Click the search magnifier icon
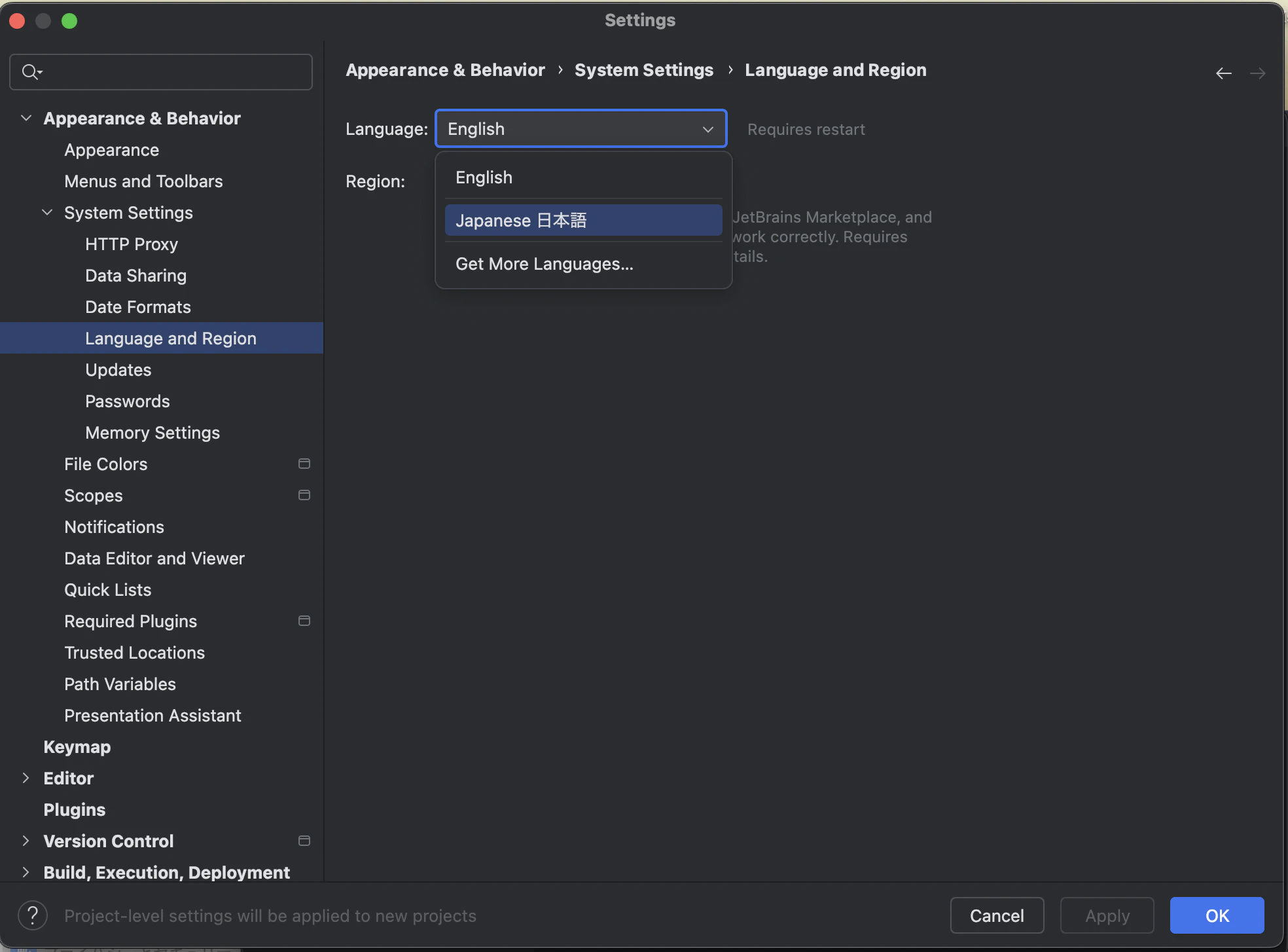The image size is (1288, 952). click(31, 72)
